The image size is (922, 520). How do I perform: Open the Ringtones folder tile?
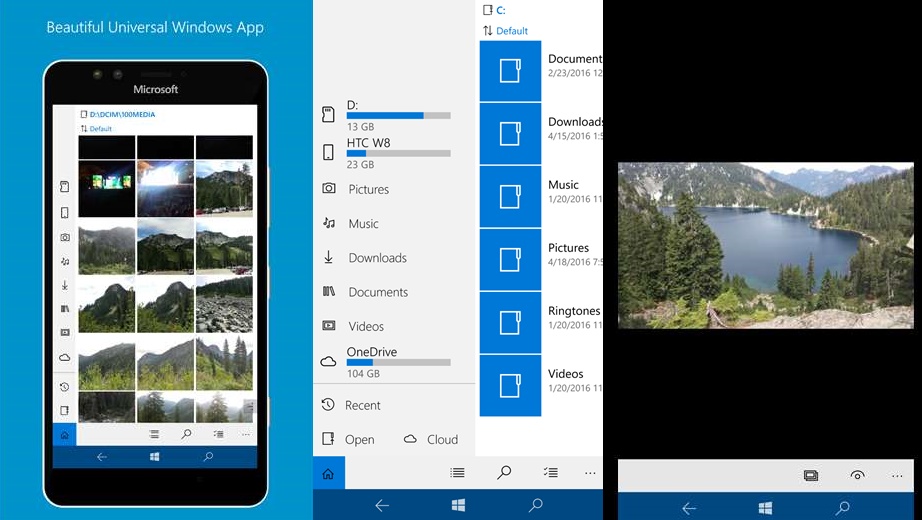tap(510, 322)
